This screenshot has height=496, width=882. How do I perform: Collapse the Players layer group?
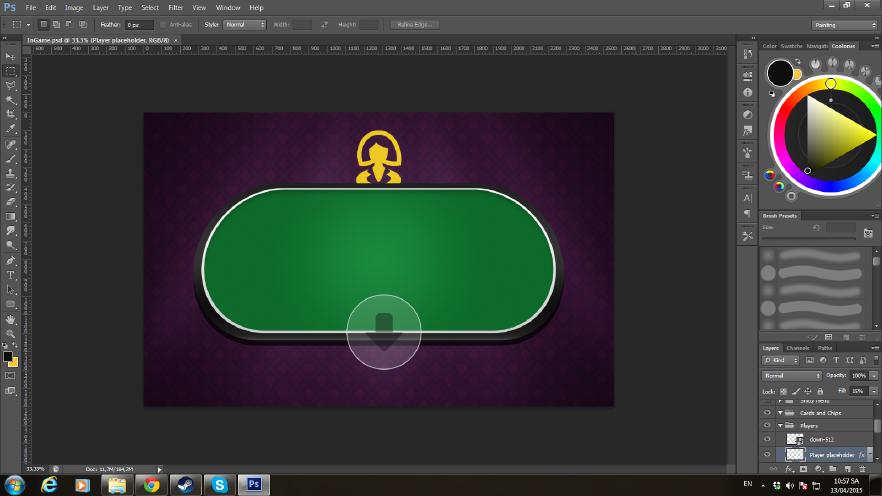point(780,426)
